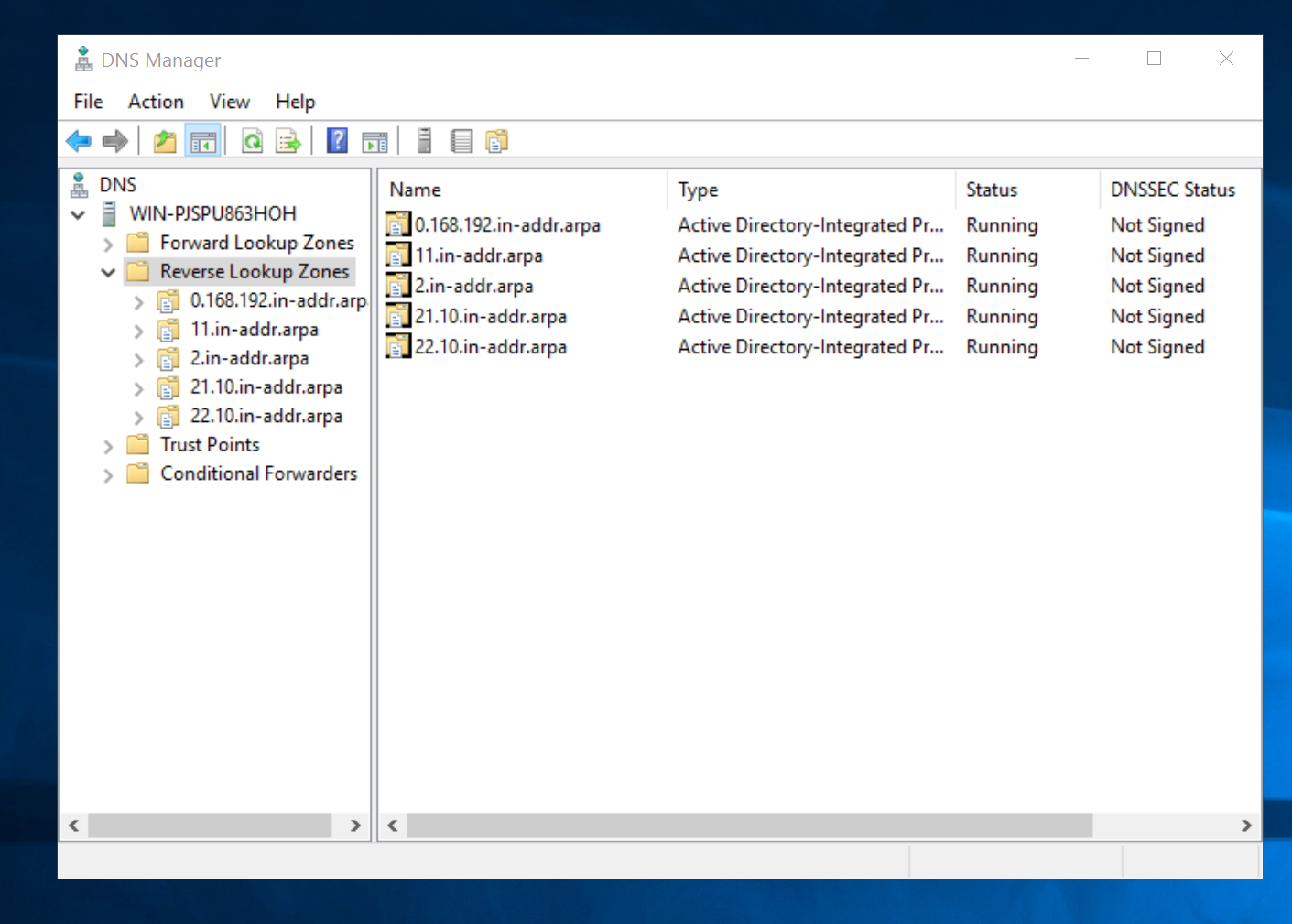Image resolution: width=1292 pixels, height=924 pixels.
Task: Select 22.10.in-addr.arpa in the tree
Action: pos(266,416)
